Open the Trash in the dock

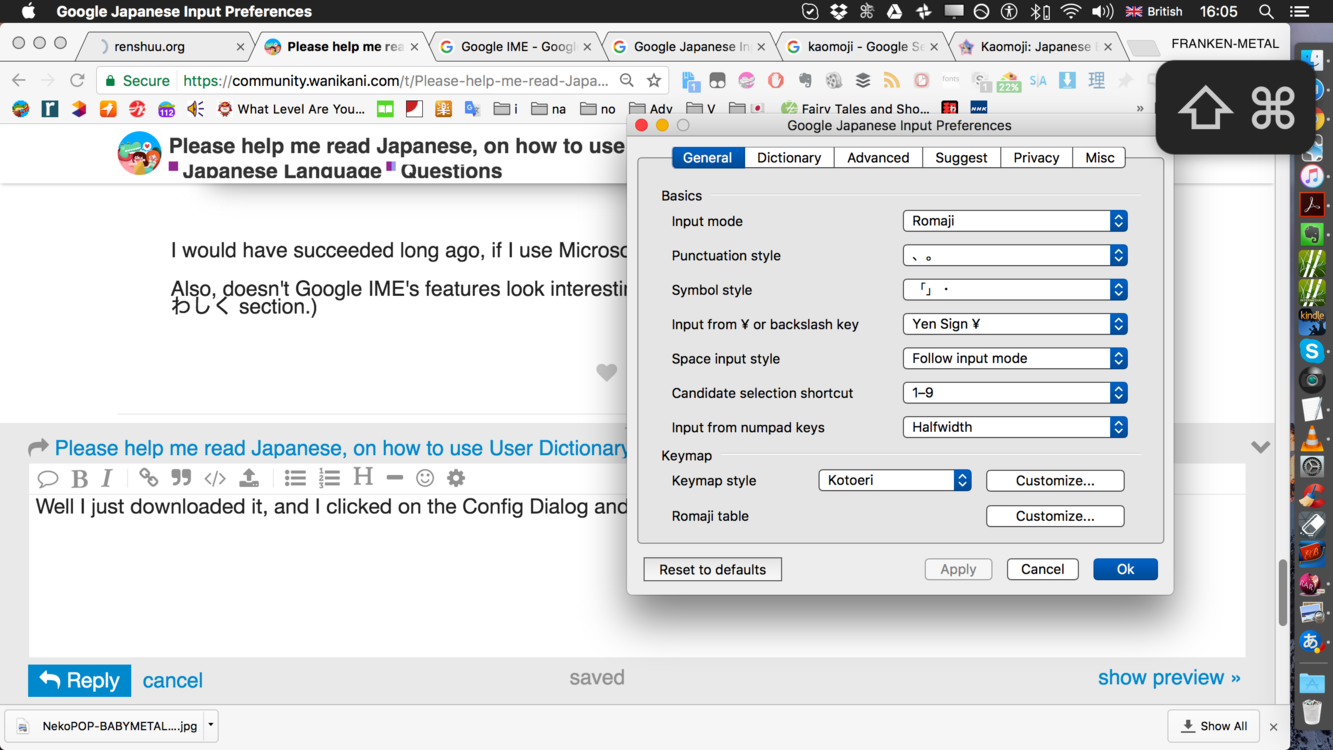1312,712
